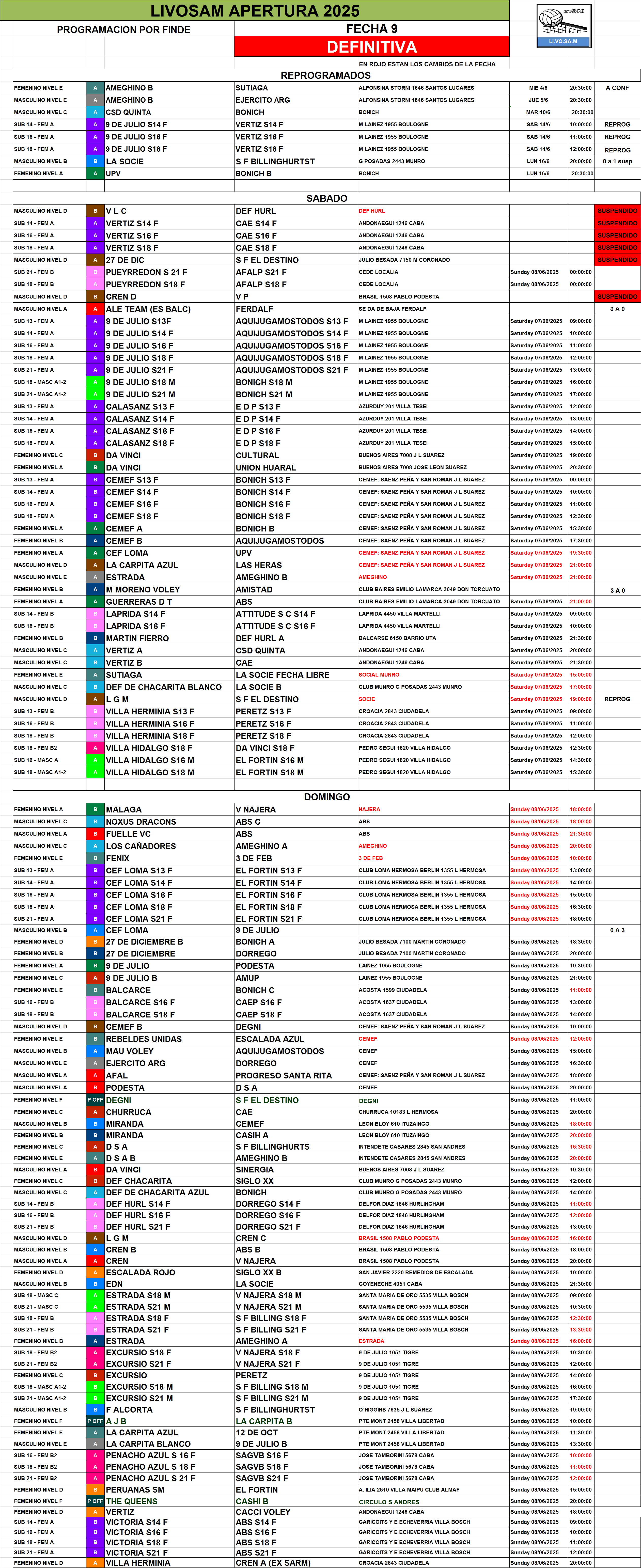Click the ESCALADA ROJO team cell
This screenshot has height=1568, width=641.
click(x=169, y=1272)
